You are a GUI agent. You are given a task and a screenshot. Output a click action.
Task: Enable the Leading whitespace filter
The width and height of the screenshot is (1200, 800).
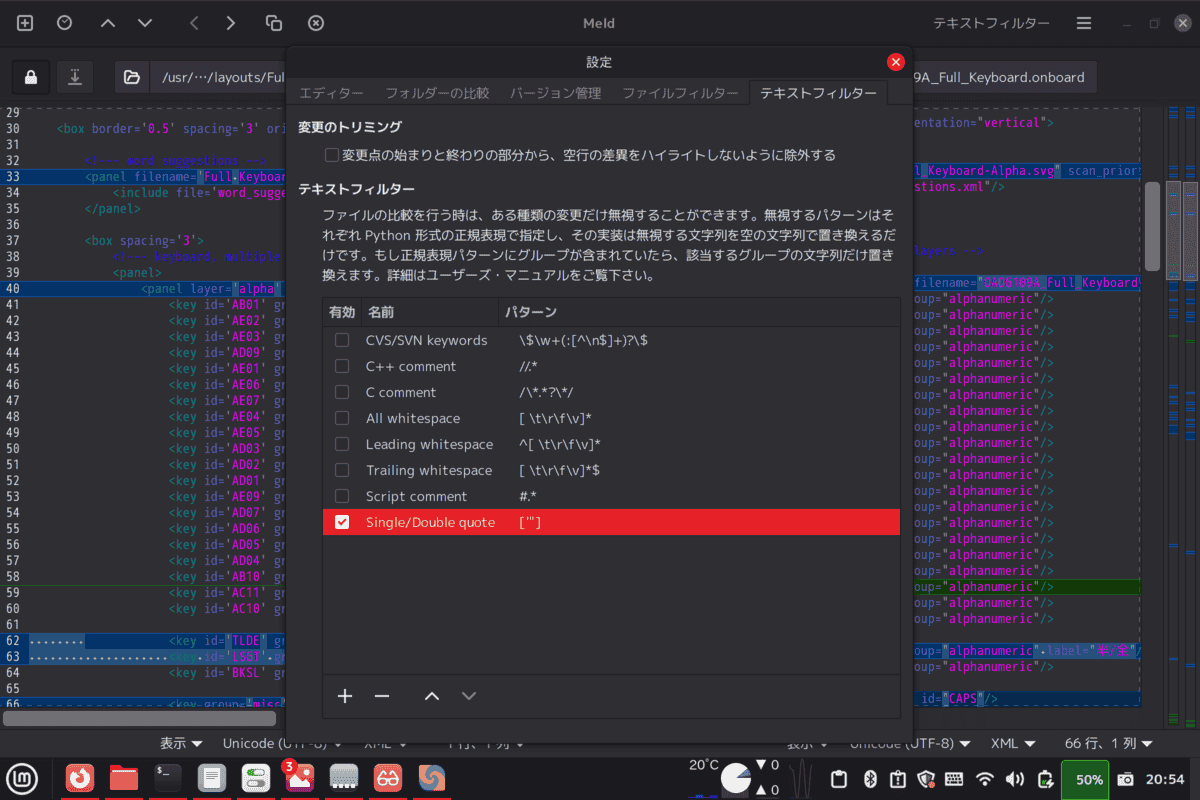point(342,444)
